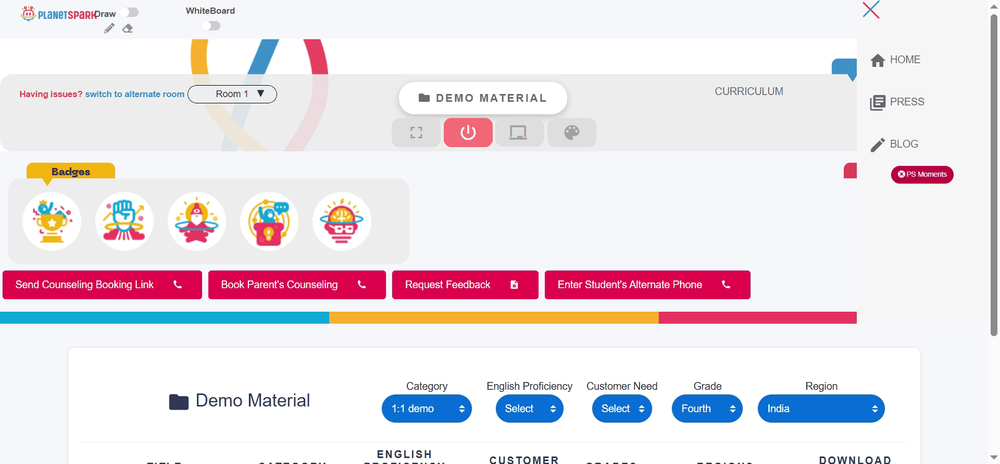Open the Grade Fourth dropdown

click(707, 409)
